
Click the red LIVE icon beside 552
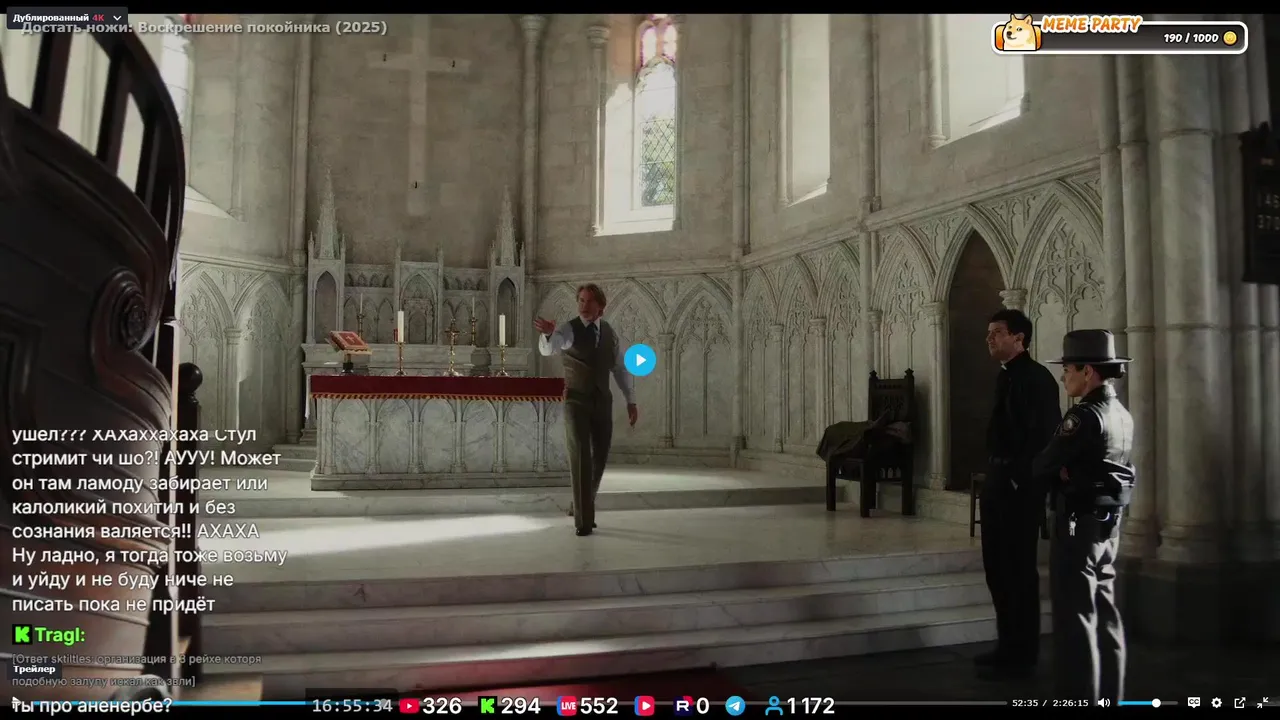pos(567,706)
